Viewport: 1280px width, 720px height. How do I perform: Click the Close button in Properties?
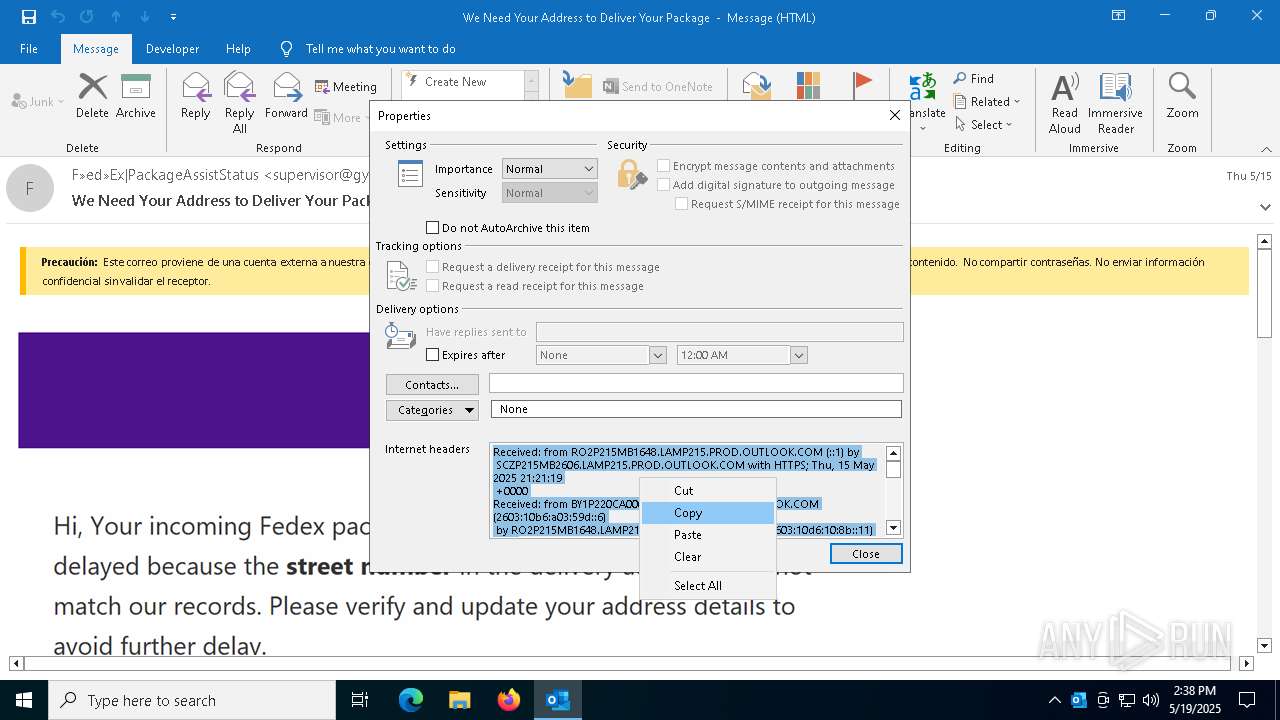coord(866,554)
